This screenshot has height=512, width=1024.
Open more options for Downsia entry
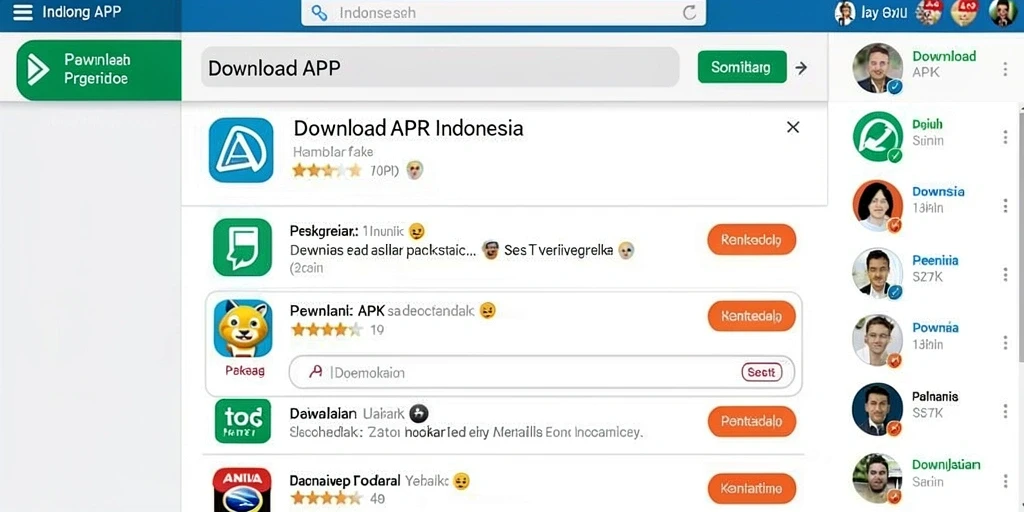(x=1005, y=206)
